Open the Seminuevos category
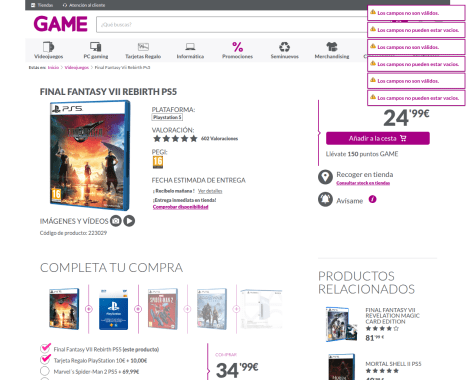Viewport: 475px width, 380px height. point(284,50)
